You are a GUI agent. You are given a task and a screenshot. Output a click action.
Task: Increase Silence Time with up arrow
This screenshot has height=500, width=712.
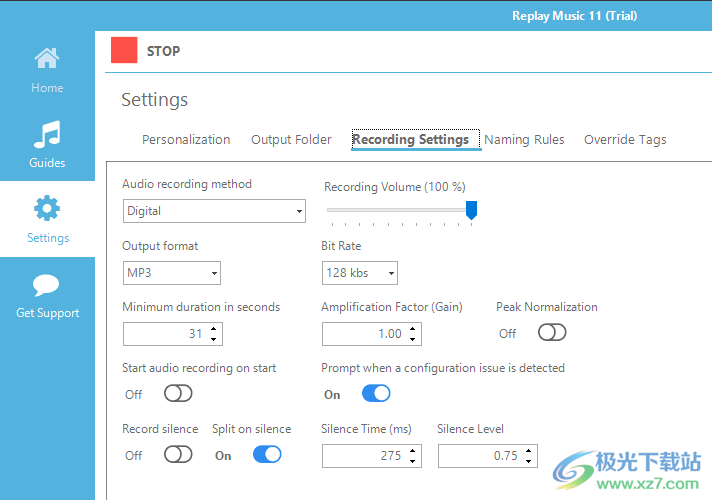(x=412, y=450)
